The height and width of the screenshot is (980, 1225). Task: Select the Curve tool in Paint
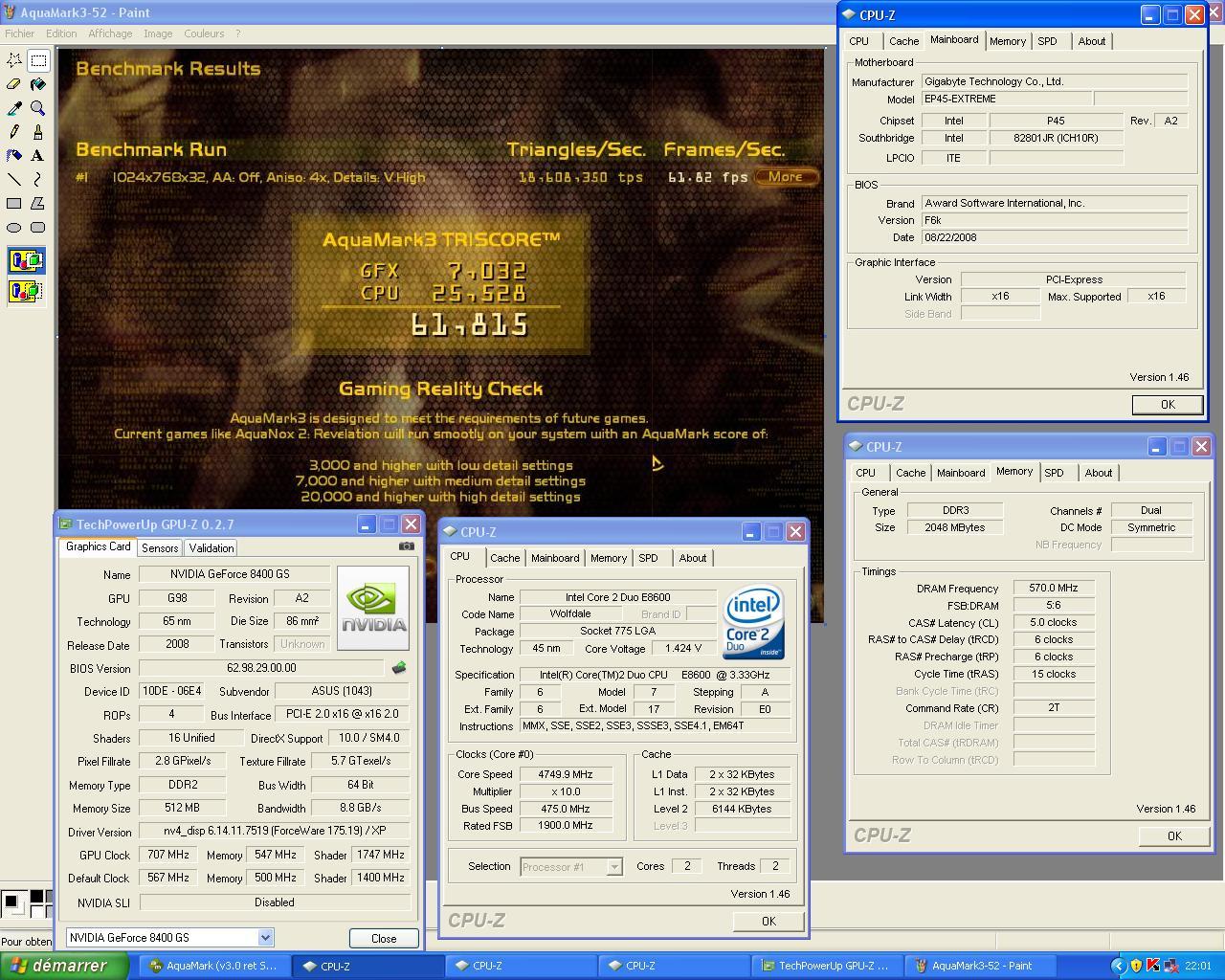[38, 179]
